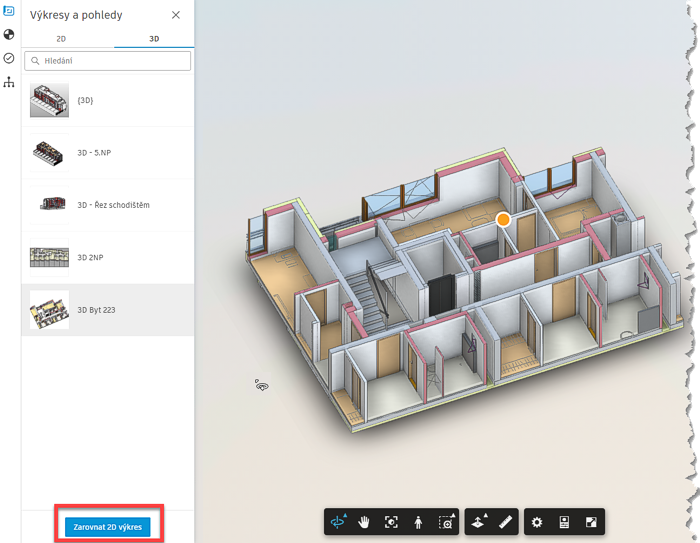Open the Sheets and views sidebar icon
Image resolution: width=700 pixels, height=543 pixels.
point(8,10)
